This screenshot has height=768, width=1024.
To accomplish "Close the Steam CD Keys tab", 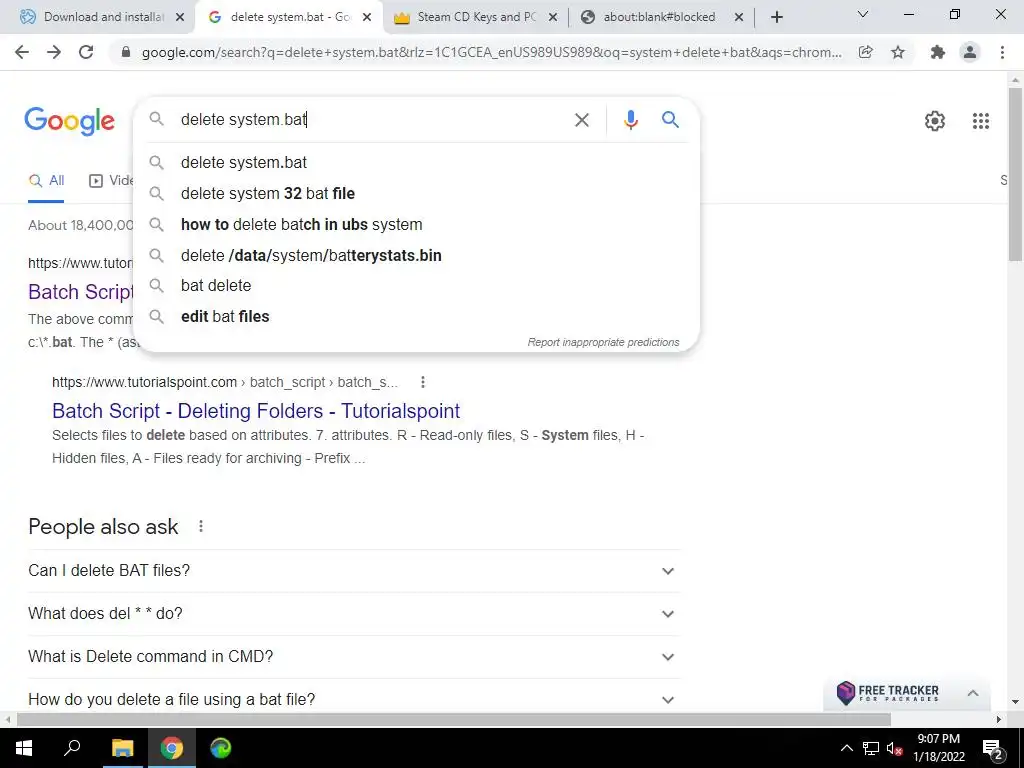I will (552, 18).
